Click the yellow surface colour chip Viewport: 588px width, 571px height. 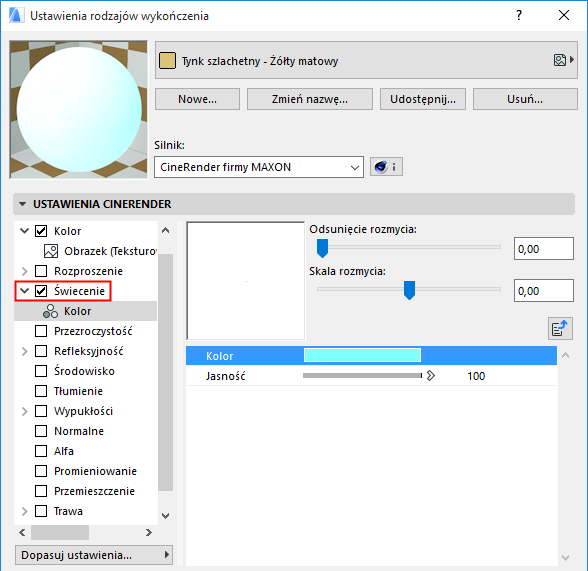[x=167, y=61]
